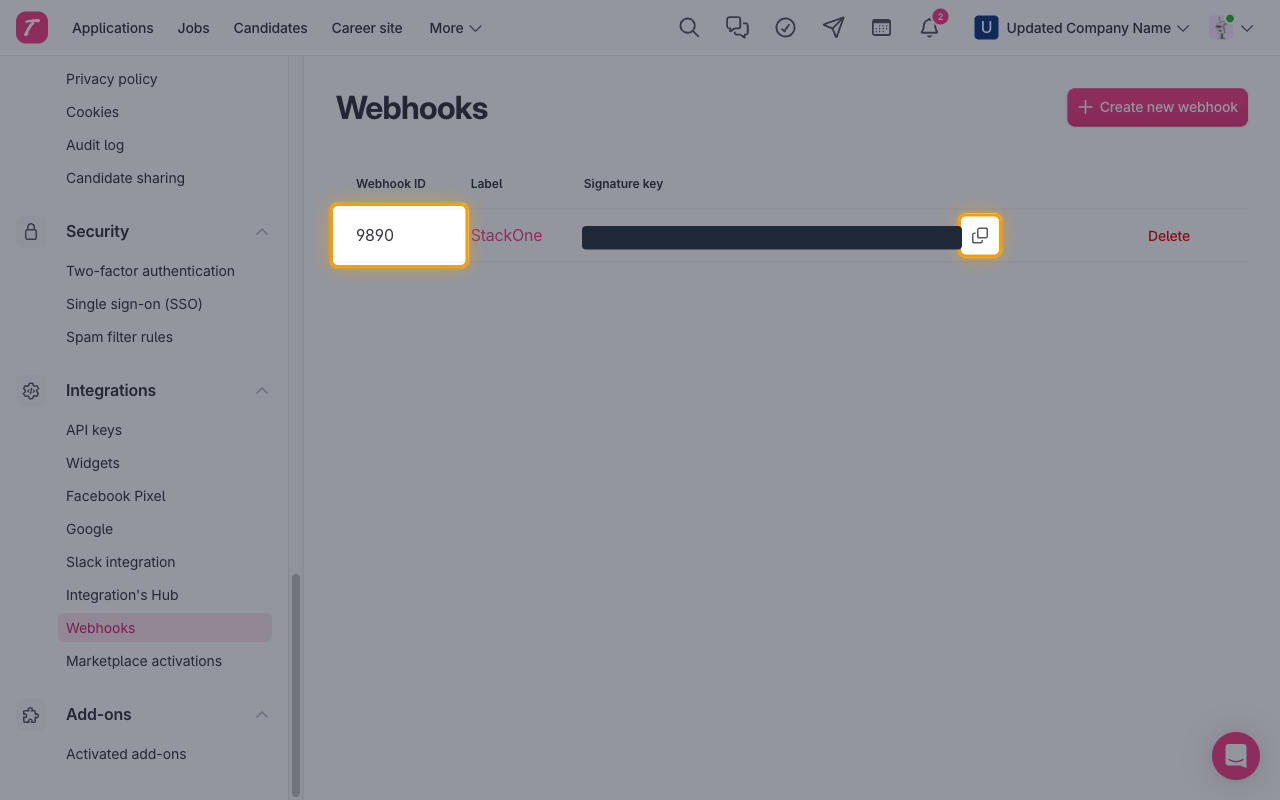
Task: Open the calendar icon in the top bar
Action: click(x=881, y=28)
